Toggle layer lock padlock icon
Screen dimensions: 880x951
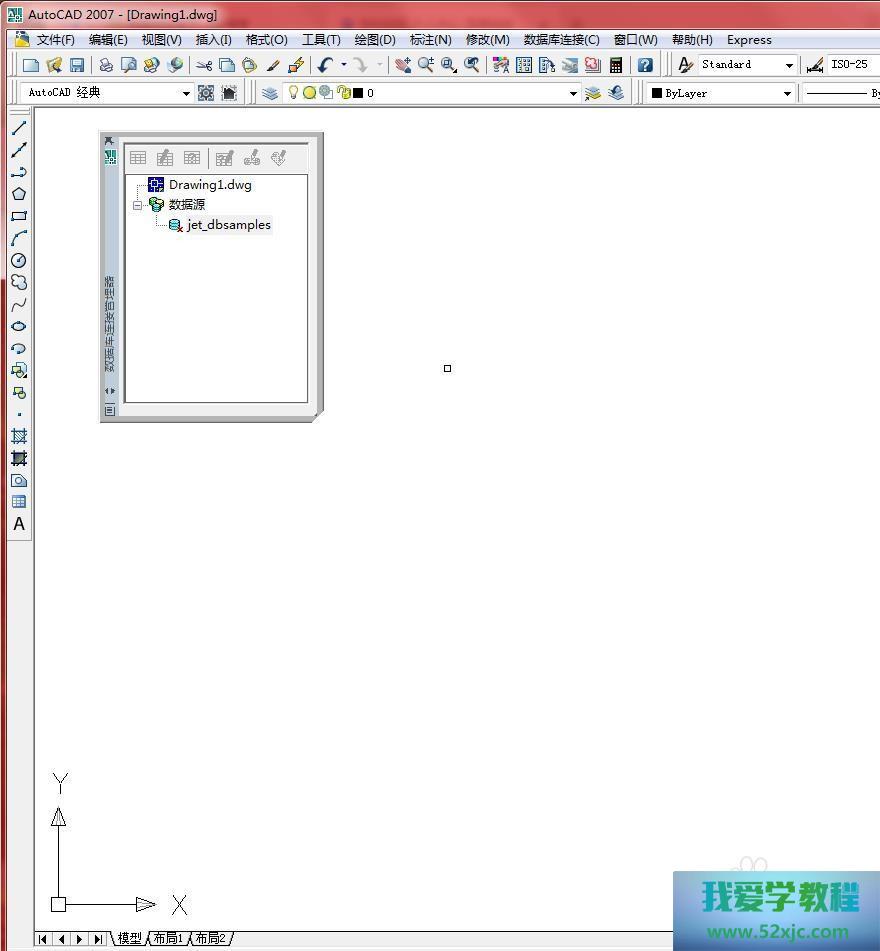343,93
